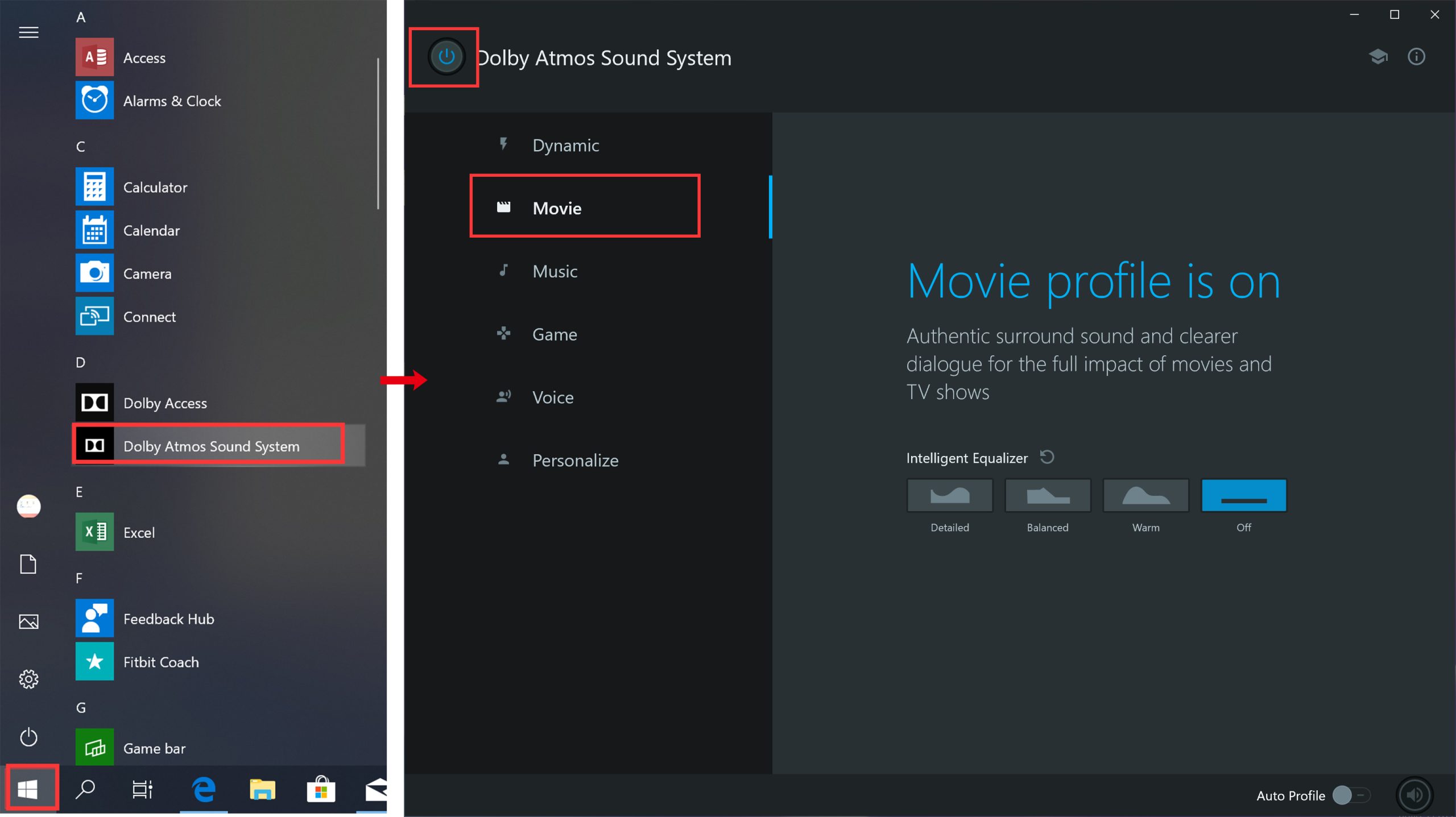Reset the Intelligent Equalizer
The height and width of the screenshot is (817, 1456).
(1047, 457)
